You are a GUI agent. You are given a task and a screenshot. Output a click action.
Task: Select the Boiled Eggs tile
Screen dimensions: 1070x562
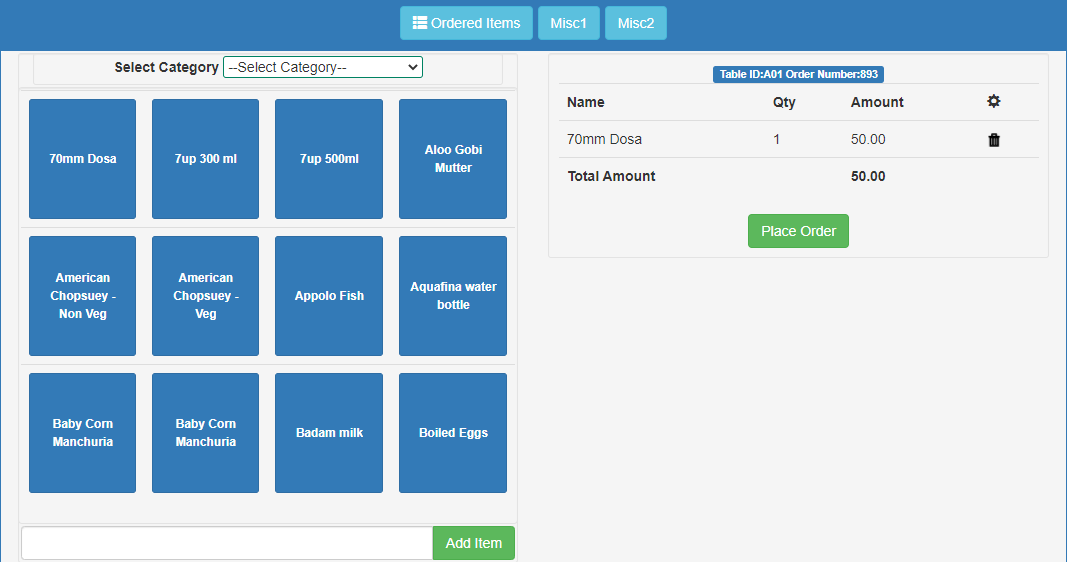tap(452, 433)
